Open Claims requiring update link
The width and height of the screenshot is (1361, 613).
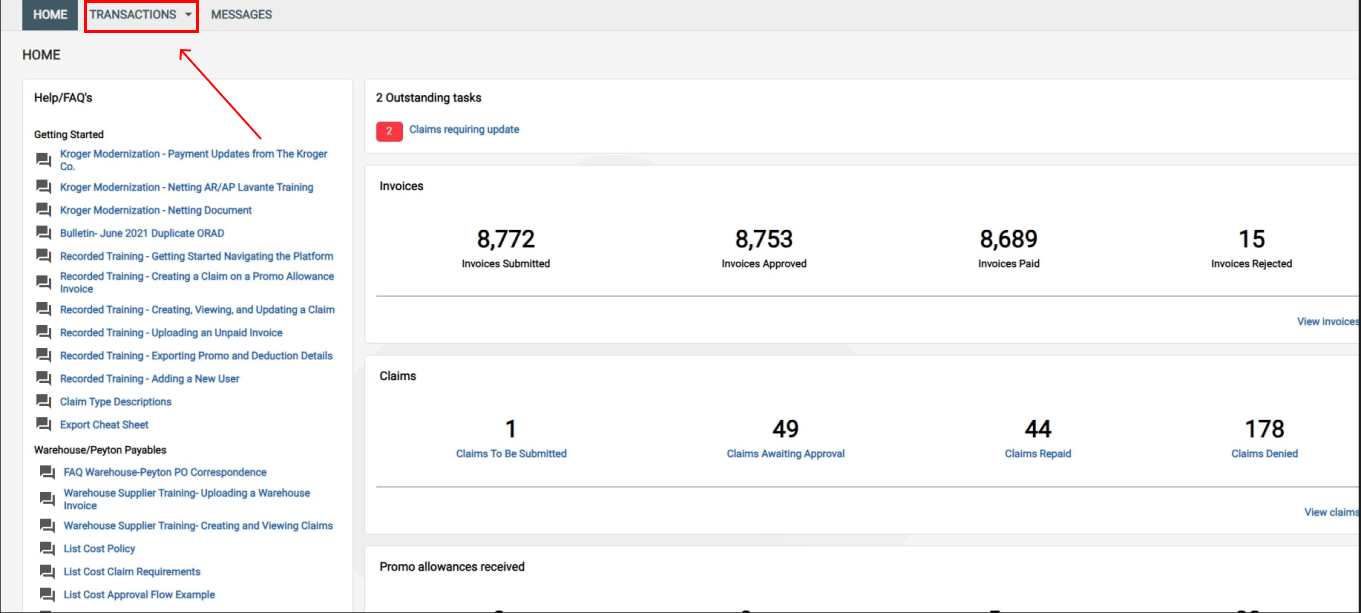point(464,130)
